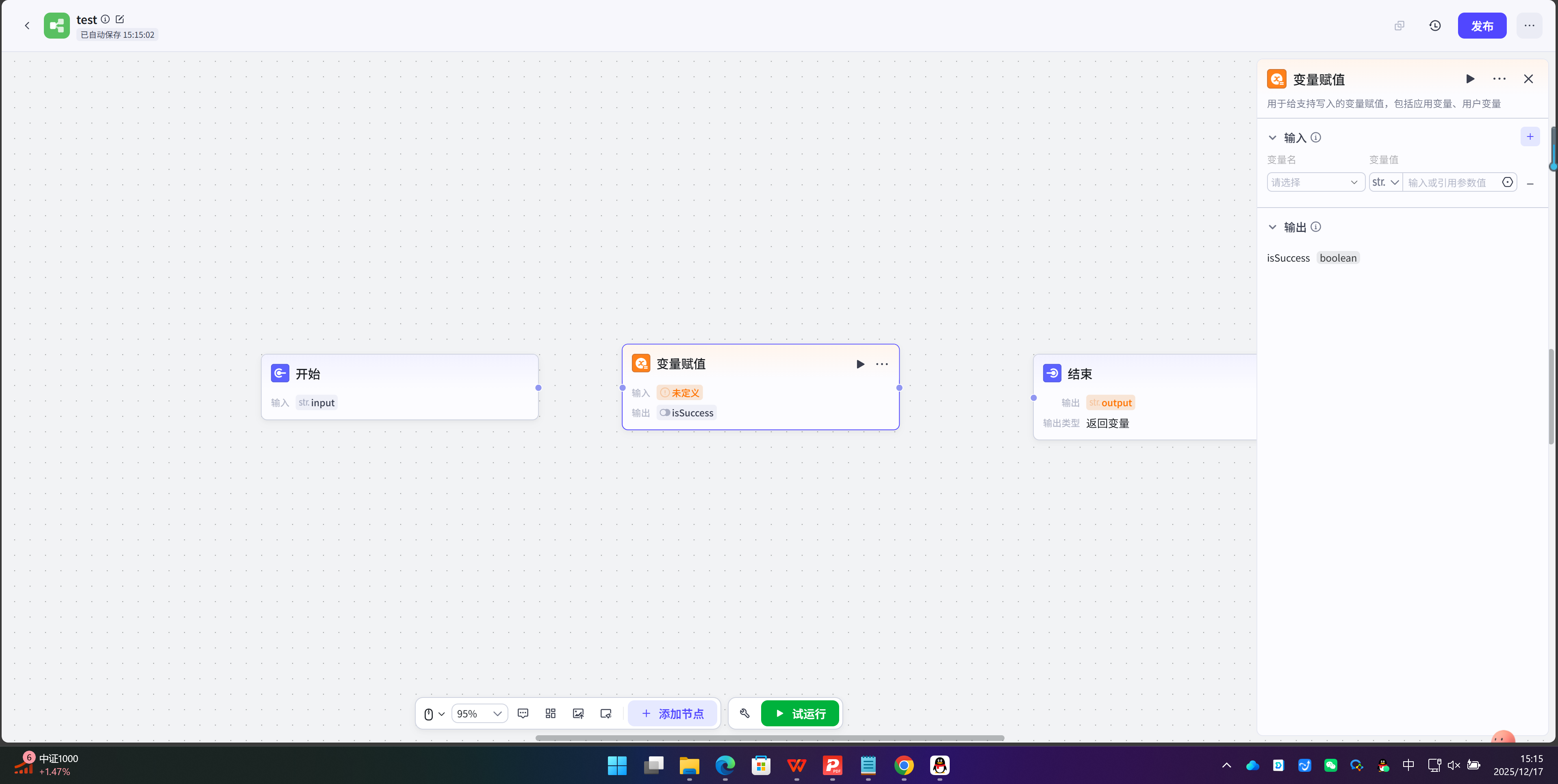The height and width of the screenshot is (784, 1558).
Task: Click the 输入或引用参数值 input field
Action: pyautogui.click(x=1452, y=182)
